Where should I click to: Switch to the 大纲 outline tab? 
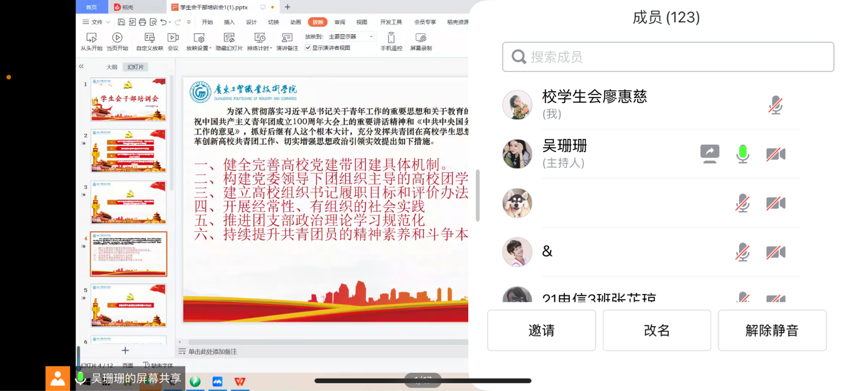coord(112,67)
